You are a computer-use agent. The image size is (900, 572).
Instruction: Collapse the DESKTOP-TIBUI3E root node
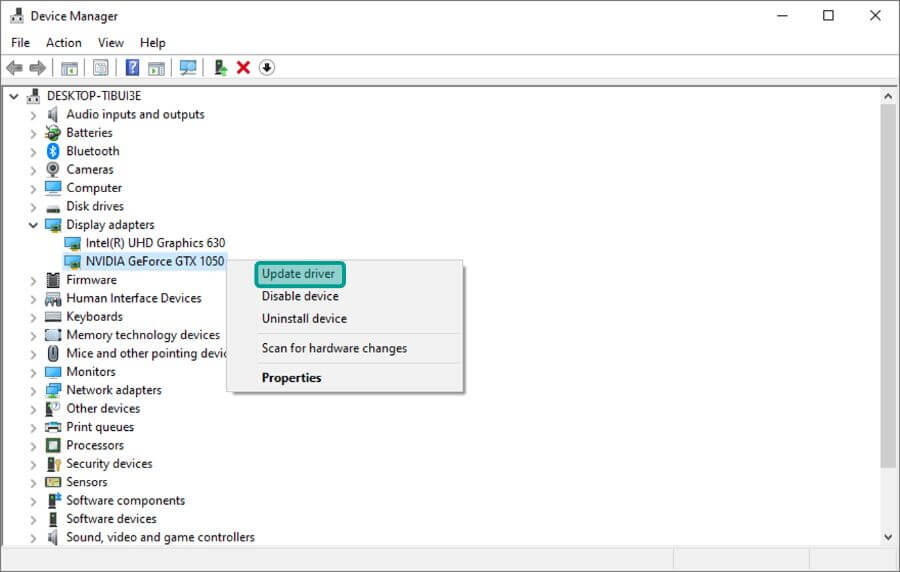(14, 96)
